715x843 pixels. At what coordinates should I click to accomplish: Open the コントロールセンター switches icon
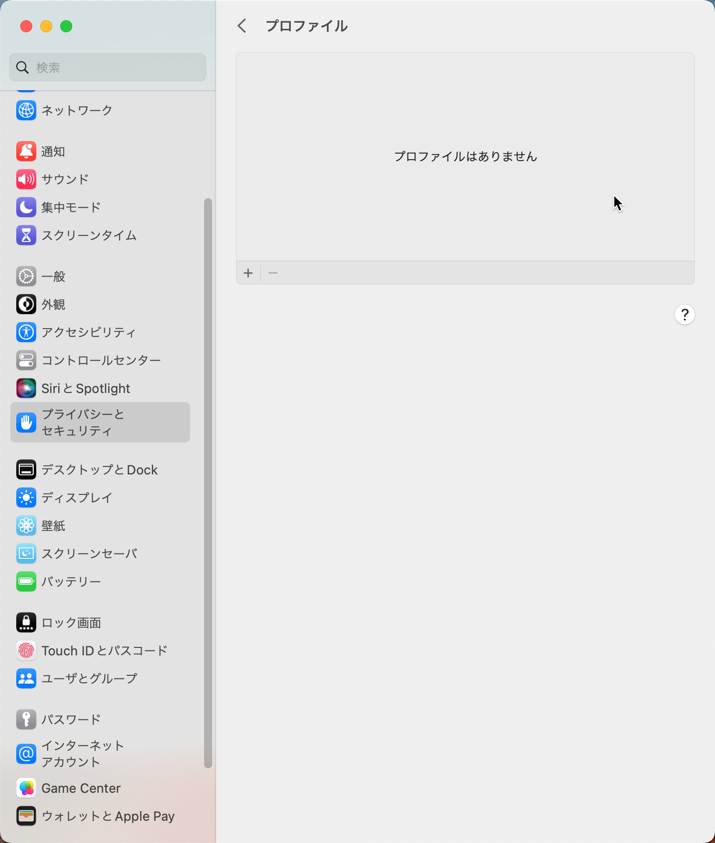[26, 360]
